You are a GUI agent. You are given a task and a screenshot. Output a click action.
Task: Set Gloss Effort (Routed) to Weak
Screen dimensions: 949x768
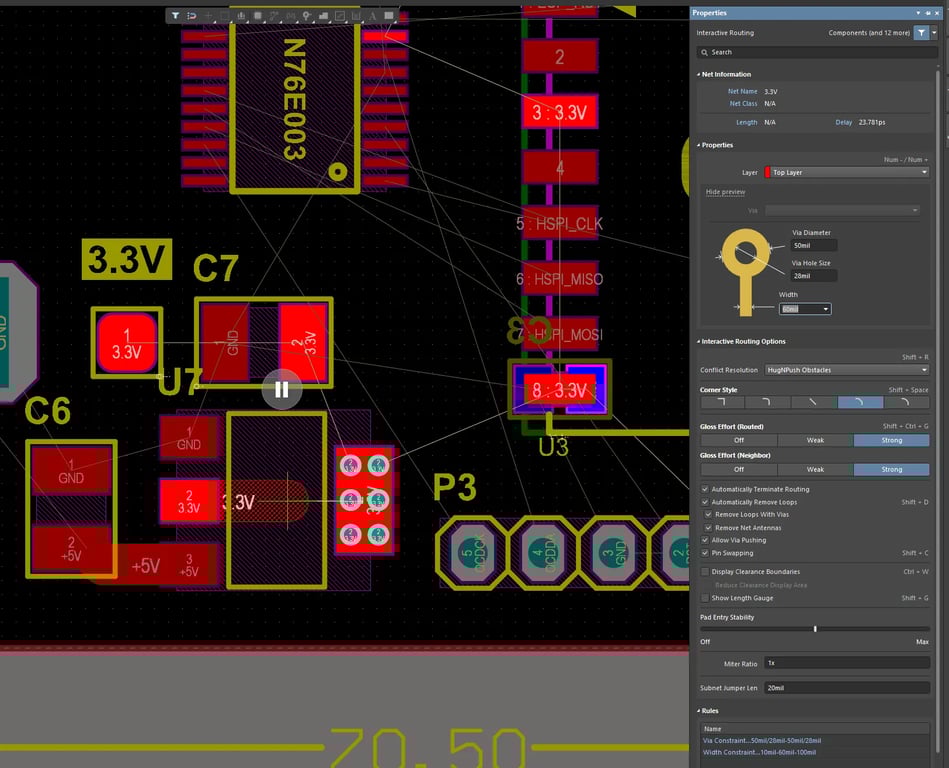[x=815, y=440]
